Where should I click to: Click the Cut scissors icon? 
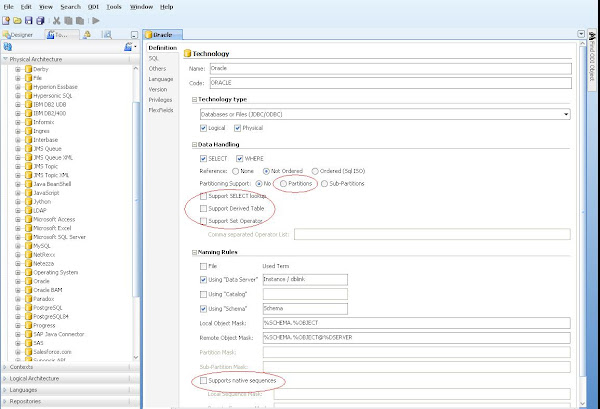(x=54, y=20)
